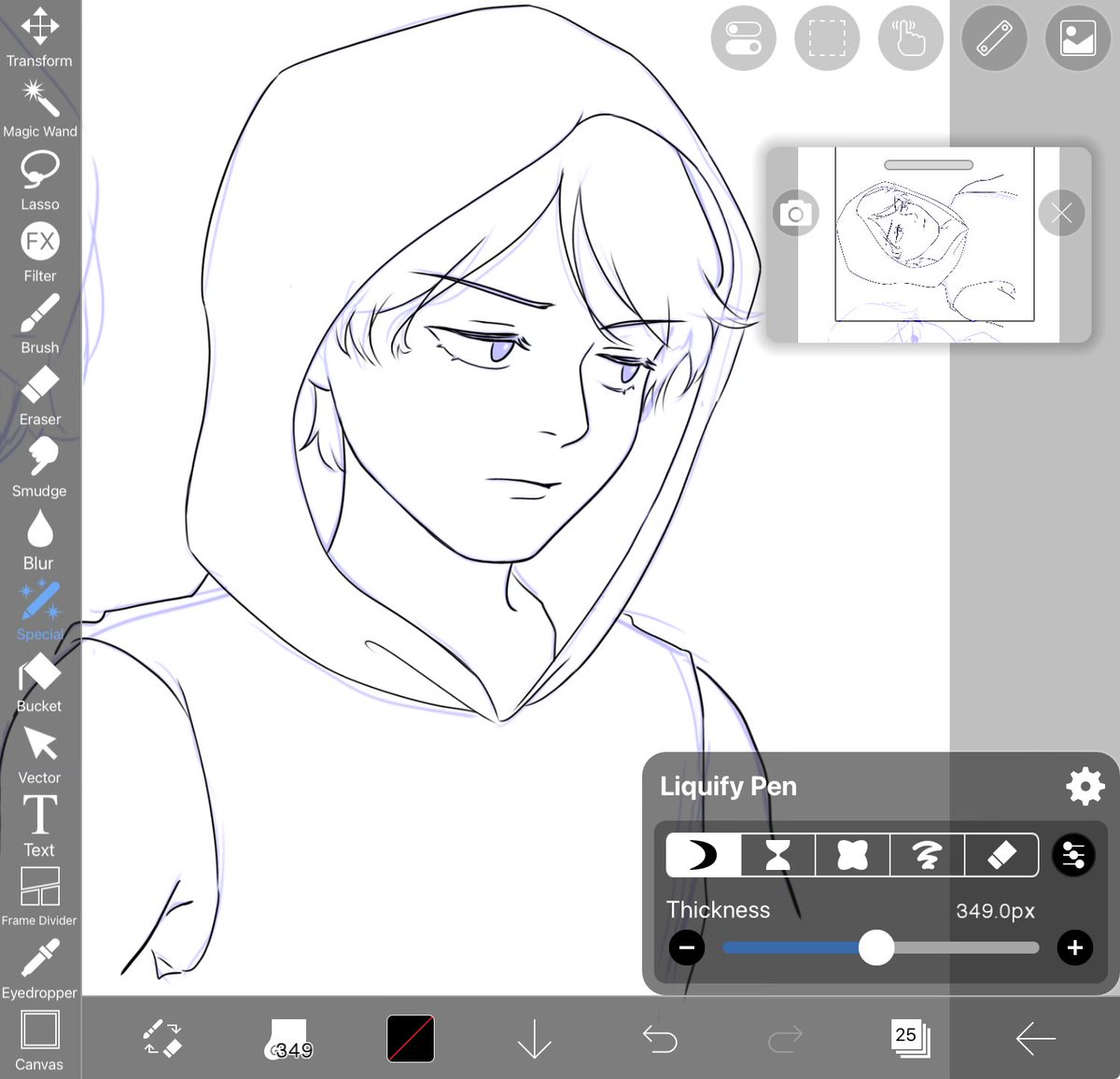Decrease thickness with the minus button
Screen dimensions: 1120x1079
coord(687,948)
